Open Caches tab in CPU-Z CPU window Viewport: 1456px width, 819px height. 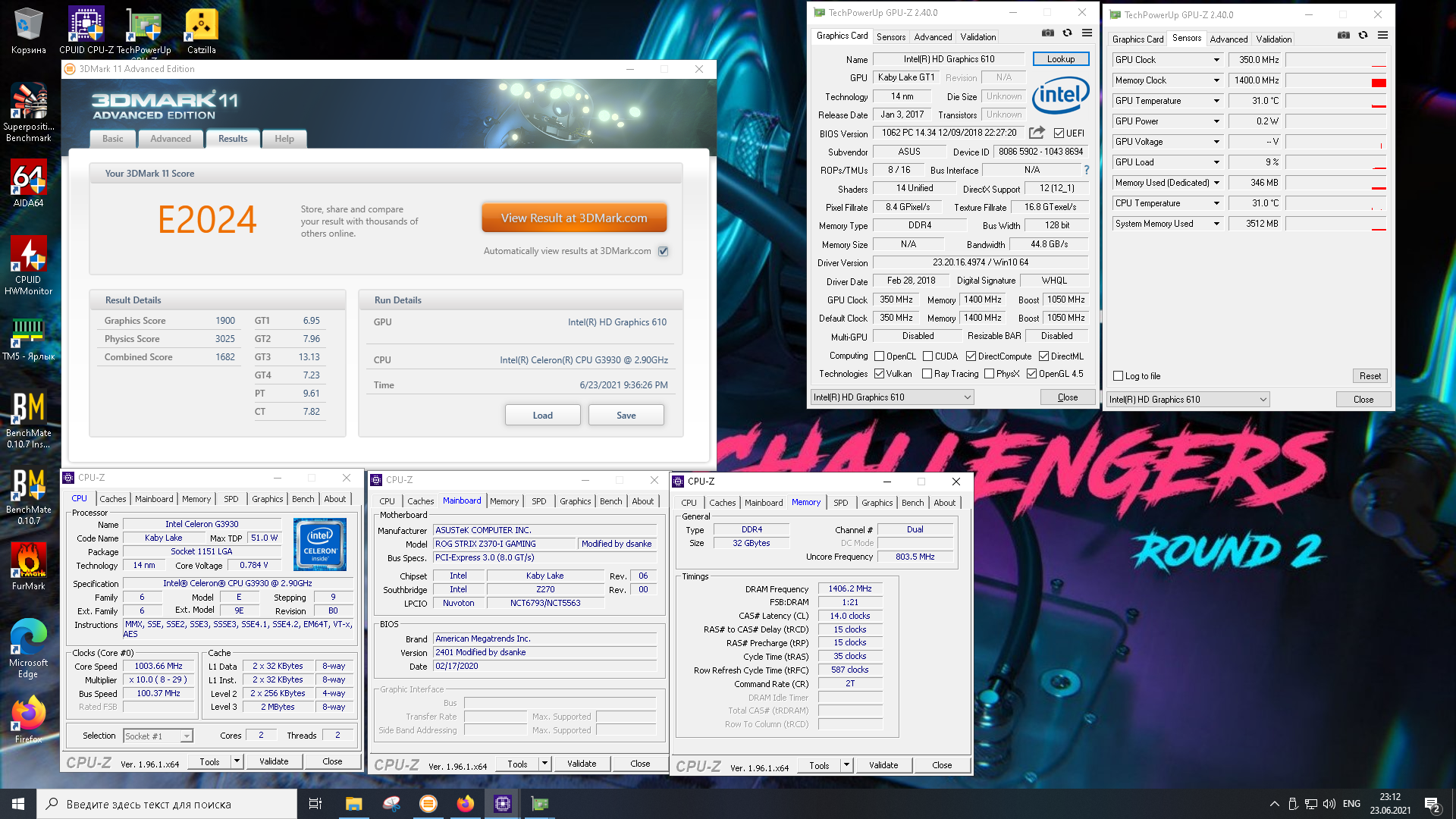click(x=113, y=499)
